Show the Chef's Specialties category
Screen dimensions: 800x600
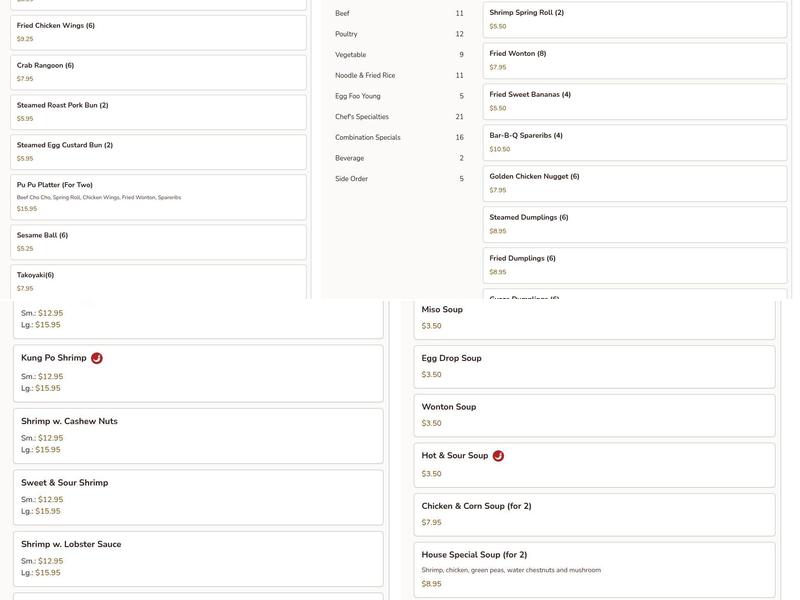398,117
